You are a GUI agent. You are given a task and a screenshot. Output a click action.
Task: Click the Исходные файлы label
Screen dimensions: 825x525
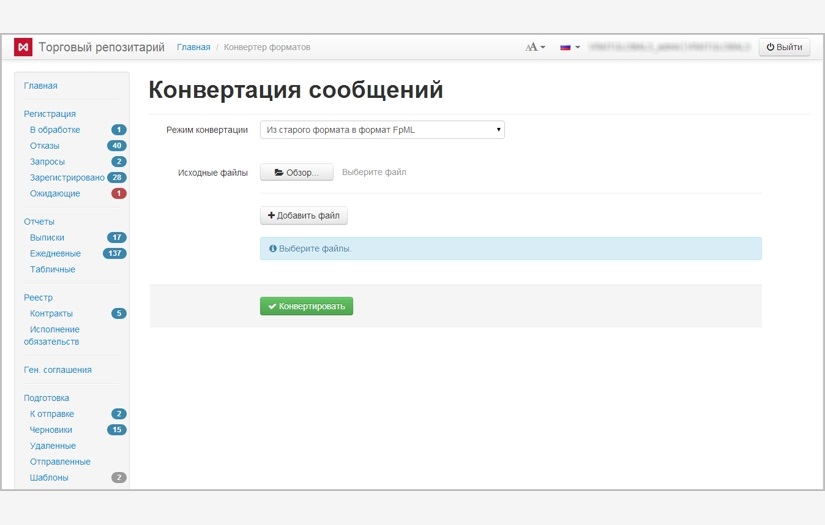click(213, 173)
